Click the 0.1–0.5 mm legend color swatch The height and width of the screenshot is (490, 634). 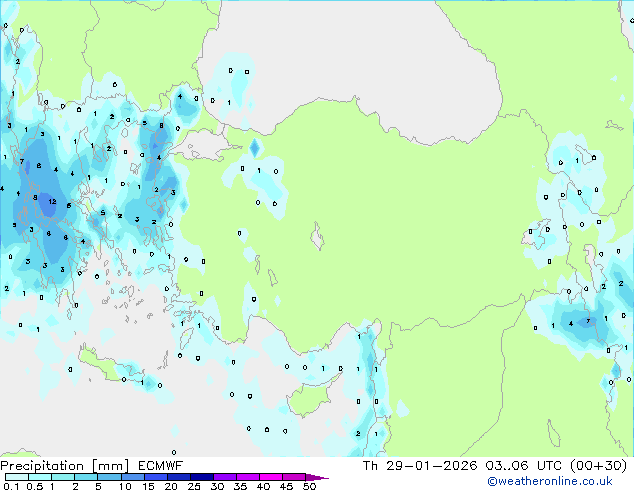click(x=17, y=477)
